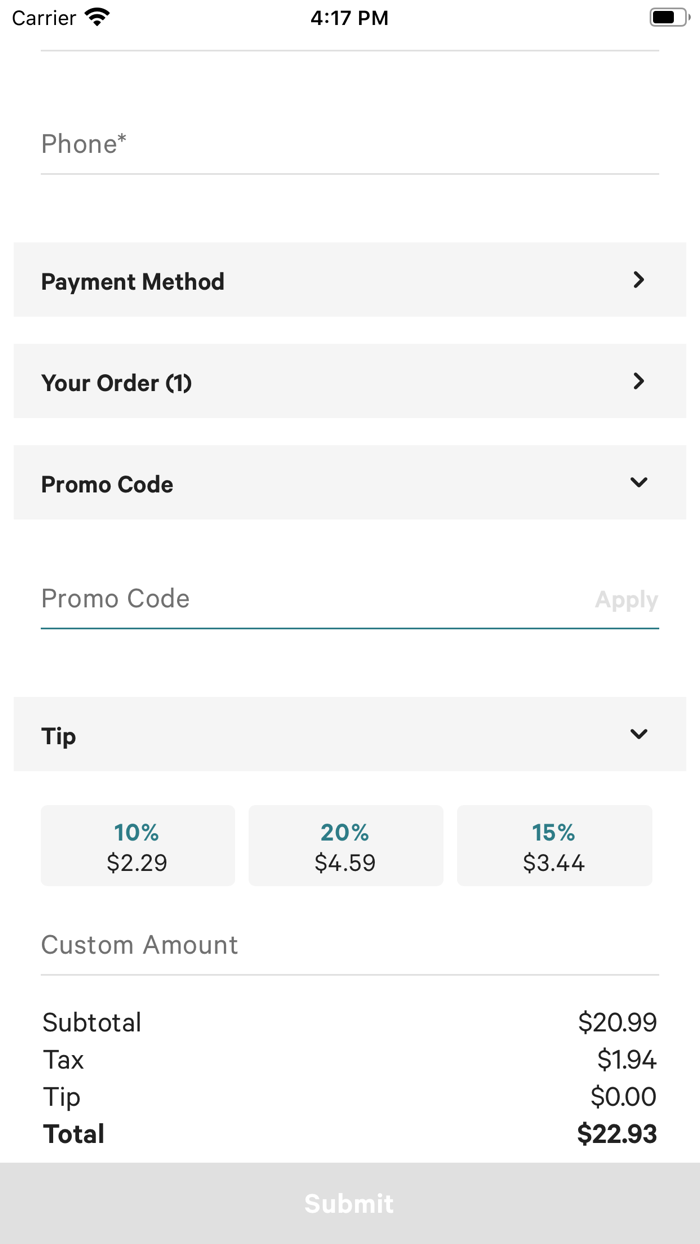Viewport: 700px width, 1244px height.
Task: Open the Your Order (1) row
Action: 117,383
